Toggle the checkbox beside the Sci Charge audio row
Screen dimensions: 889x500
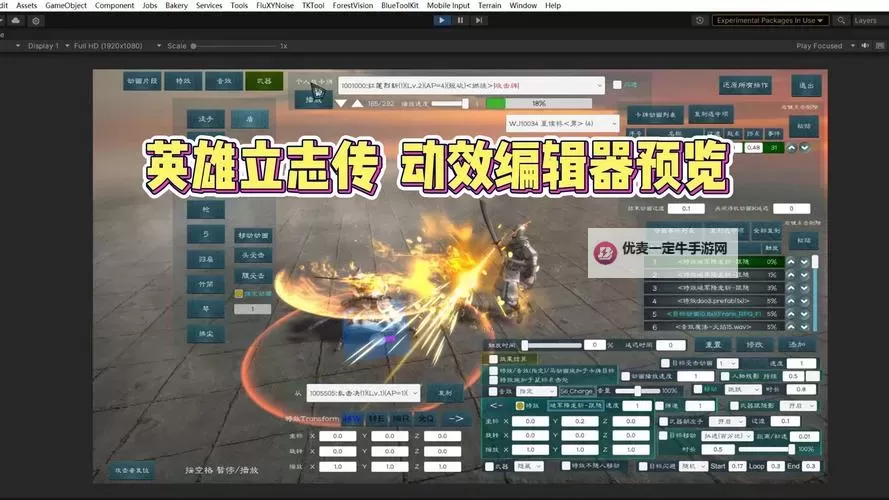click(493, 391)
